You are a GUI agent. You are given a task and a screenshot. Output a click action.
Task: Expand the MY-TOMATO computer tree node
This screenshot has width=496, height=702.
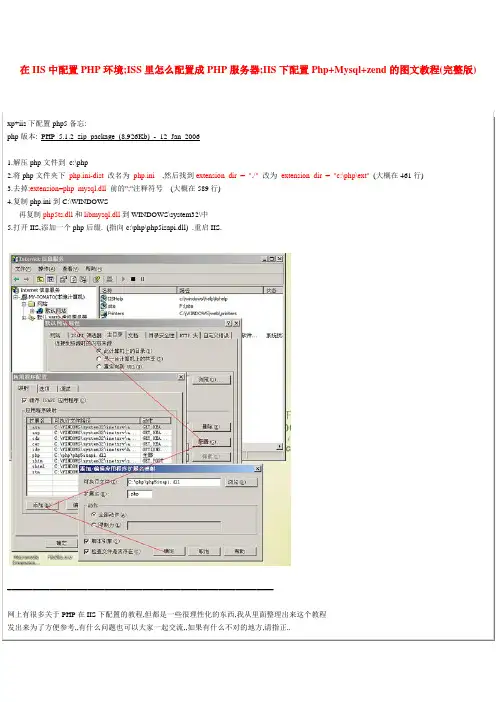16,297
